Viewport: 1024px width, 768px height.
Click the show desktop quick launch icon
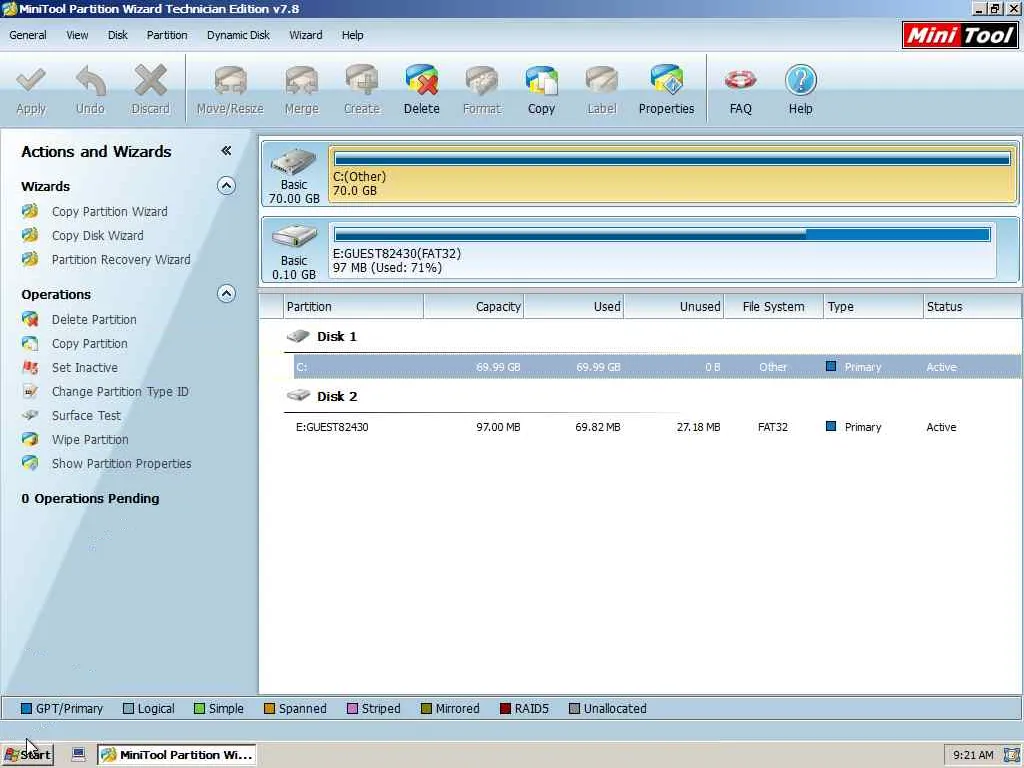[x=78, y=755]
